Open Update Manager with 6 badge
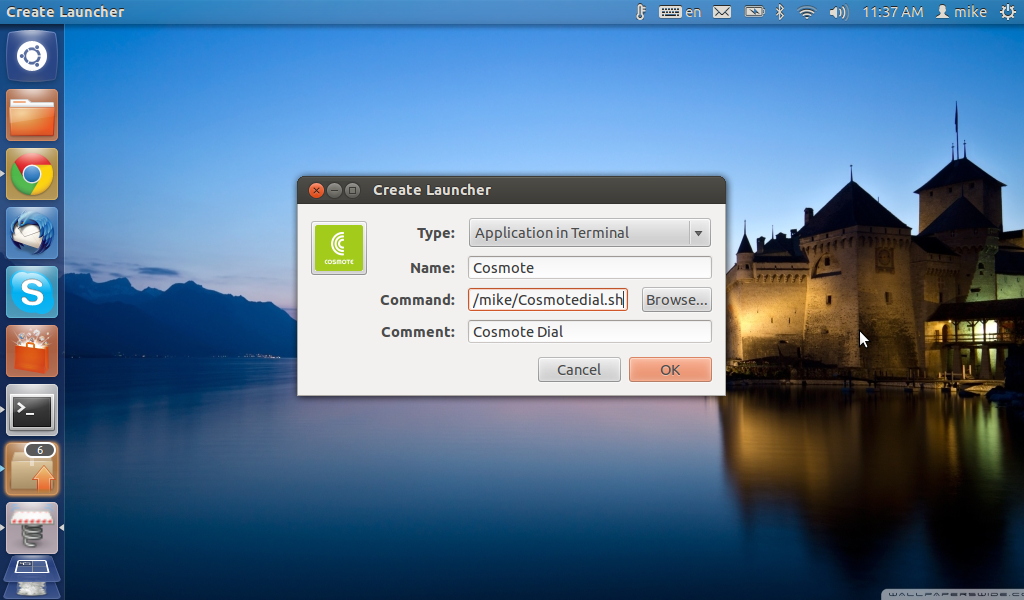This screenshot has width=1024, height=600. click(32, 469)
